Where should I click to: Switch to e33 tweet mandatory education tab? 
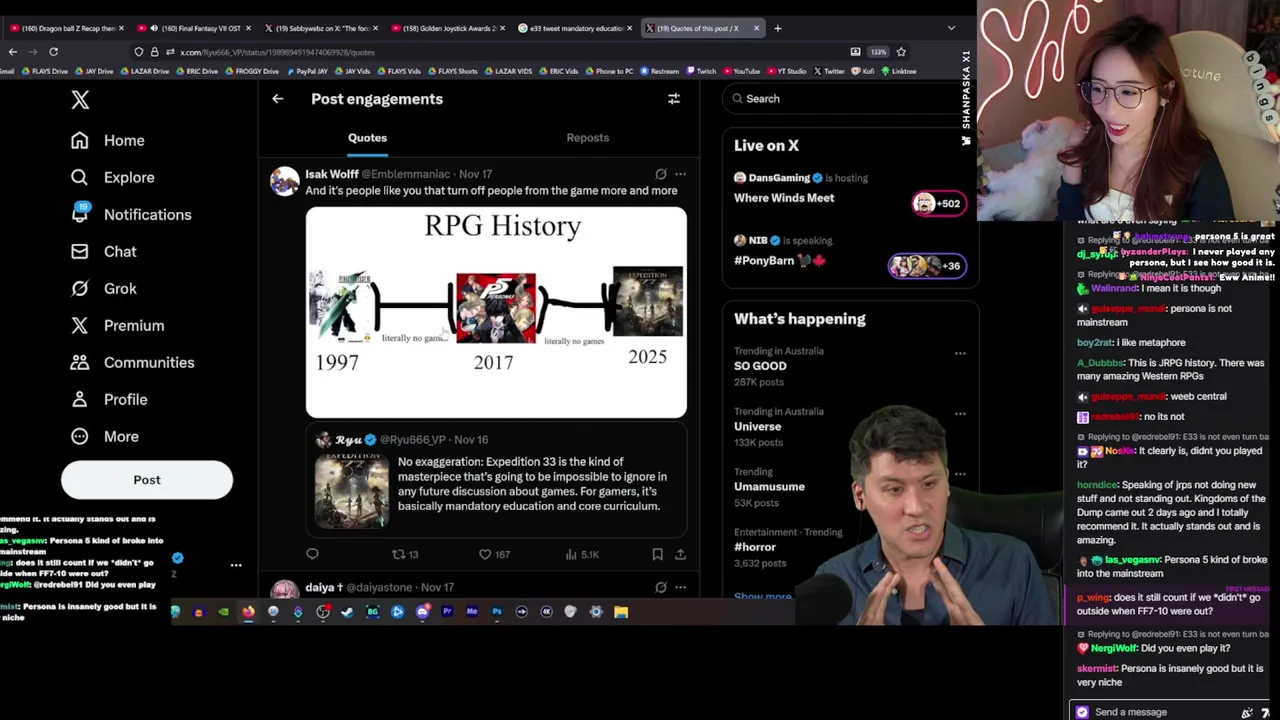[x=574, y=28]
